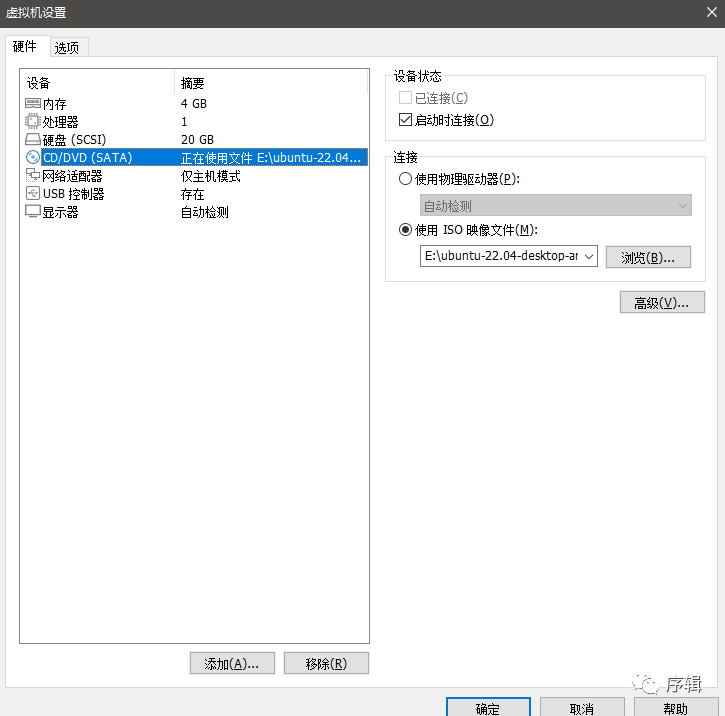
Task: Open the ISO image file path dropdown
Action: [588, 257]
